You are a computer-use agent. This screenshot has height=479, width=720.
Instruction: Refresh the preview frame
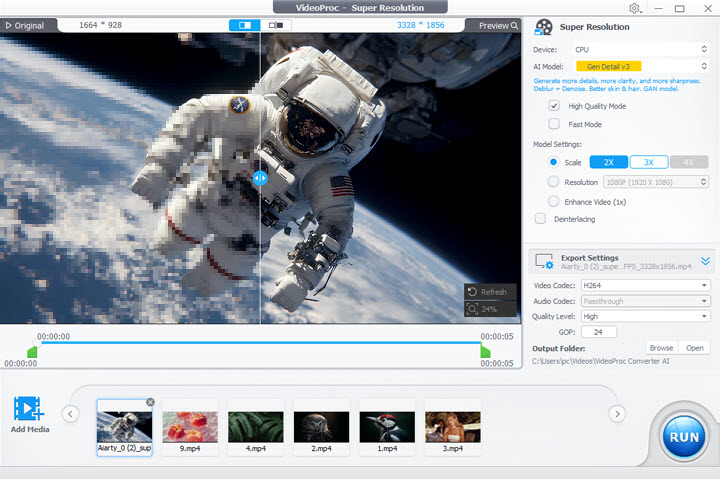pyautogui.click(x=490, y=292)
